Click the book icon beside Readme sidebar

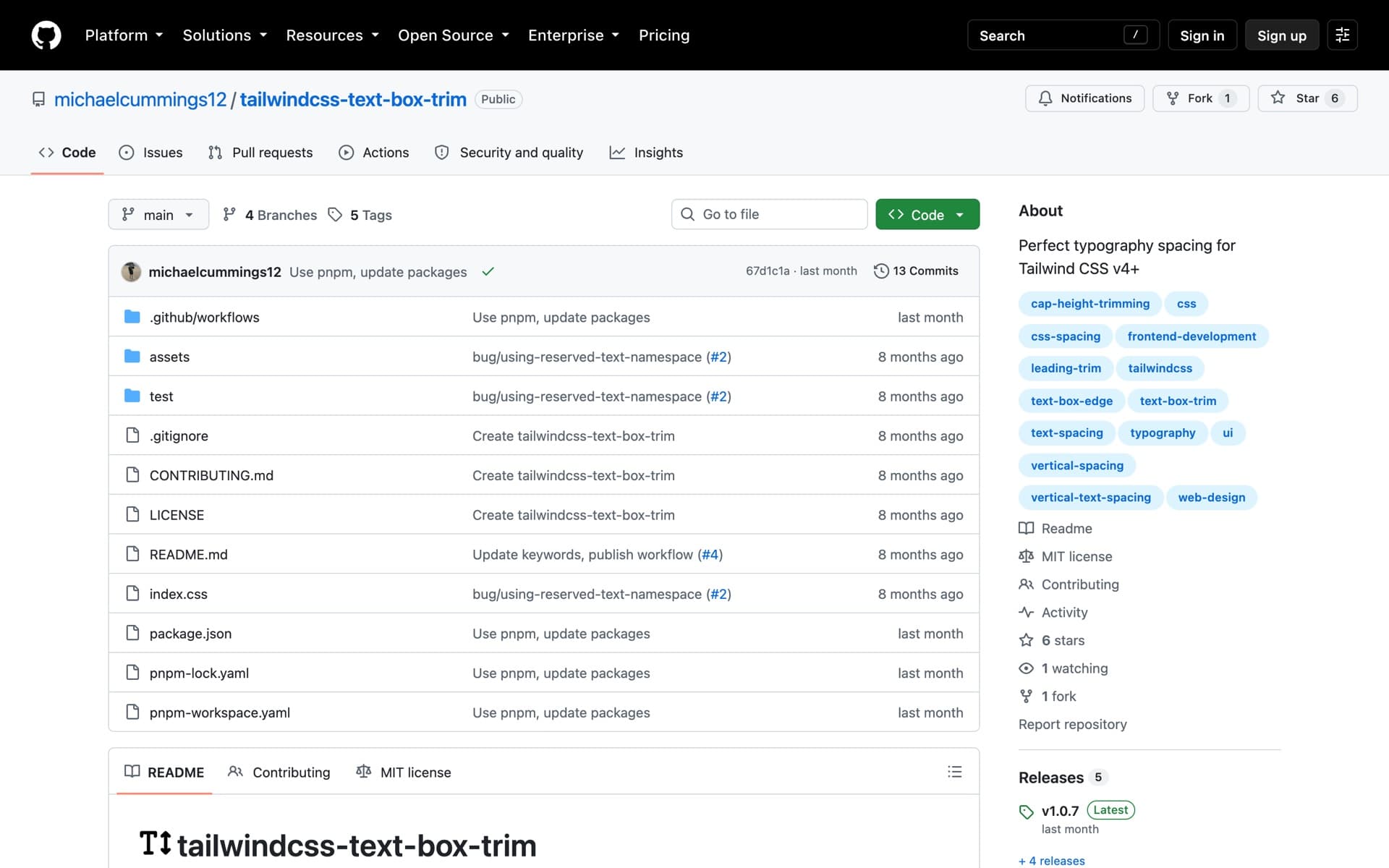(x=1026, y=528)
